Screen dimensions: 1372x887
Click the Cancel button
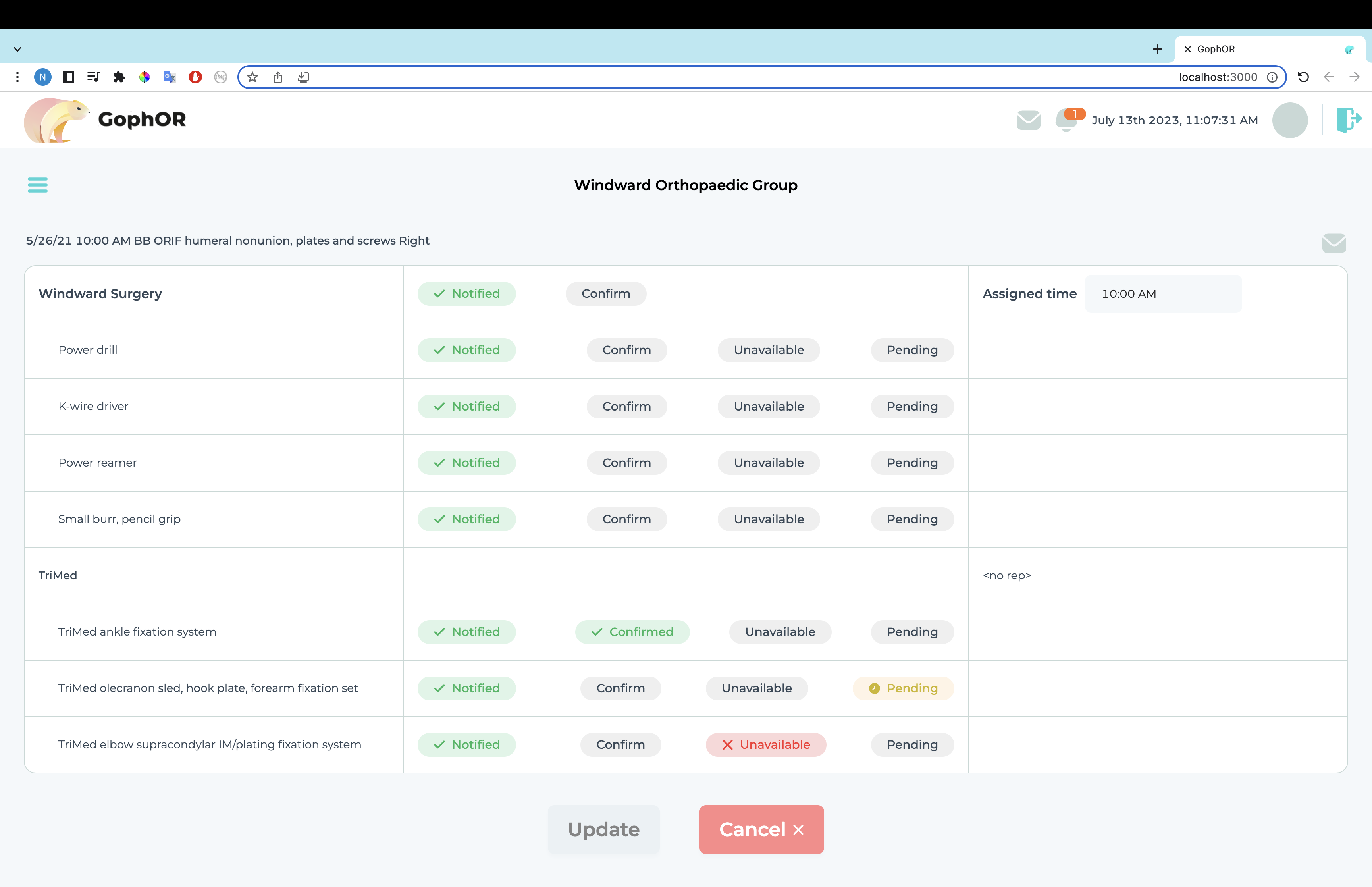761,829
